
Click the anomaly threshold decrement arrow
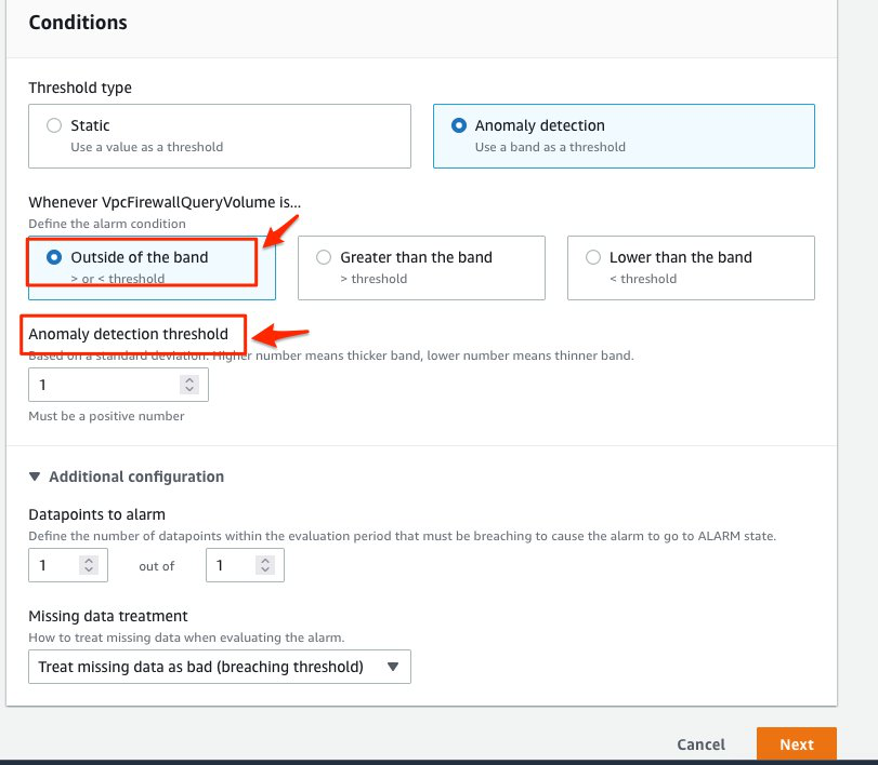point(190,389)
